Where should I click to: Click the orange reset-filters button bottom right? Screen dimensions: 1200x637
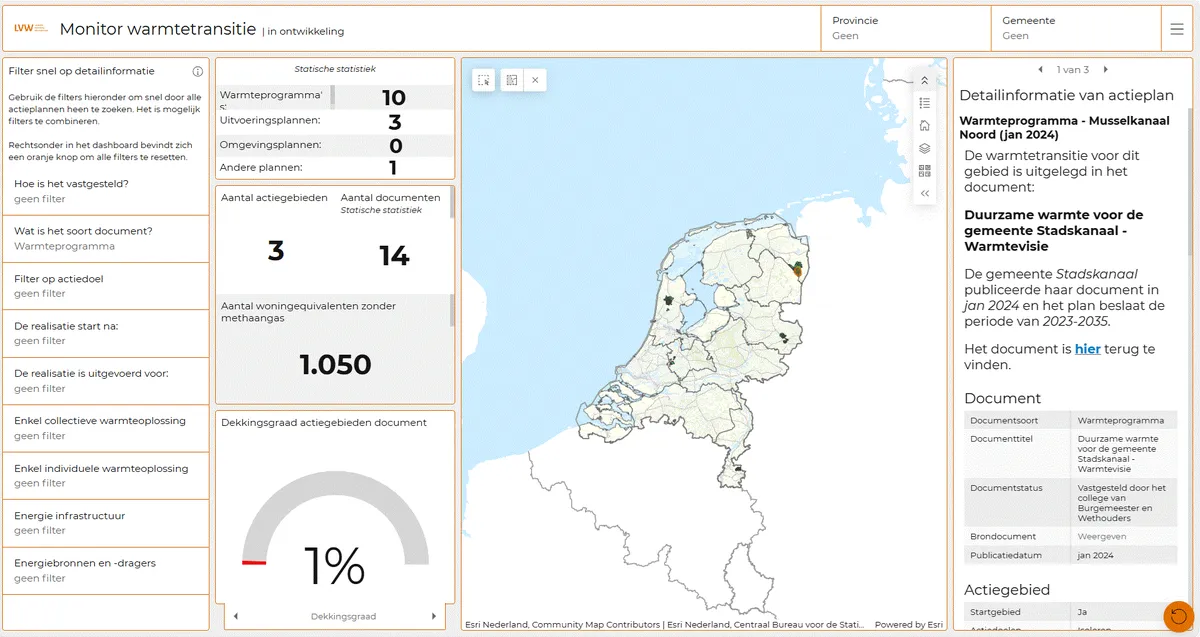[x=1177, y=616]
